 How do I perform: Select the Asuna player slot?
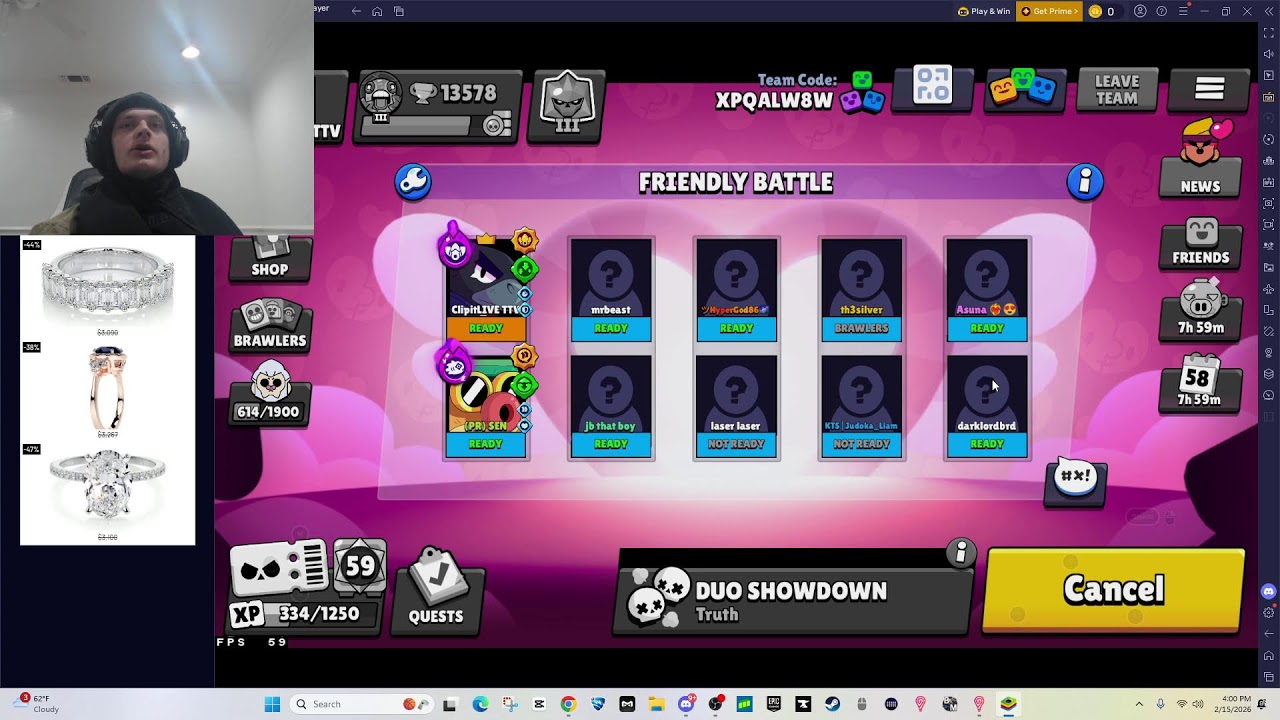tap(986, 289)
